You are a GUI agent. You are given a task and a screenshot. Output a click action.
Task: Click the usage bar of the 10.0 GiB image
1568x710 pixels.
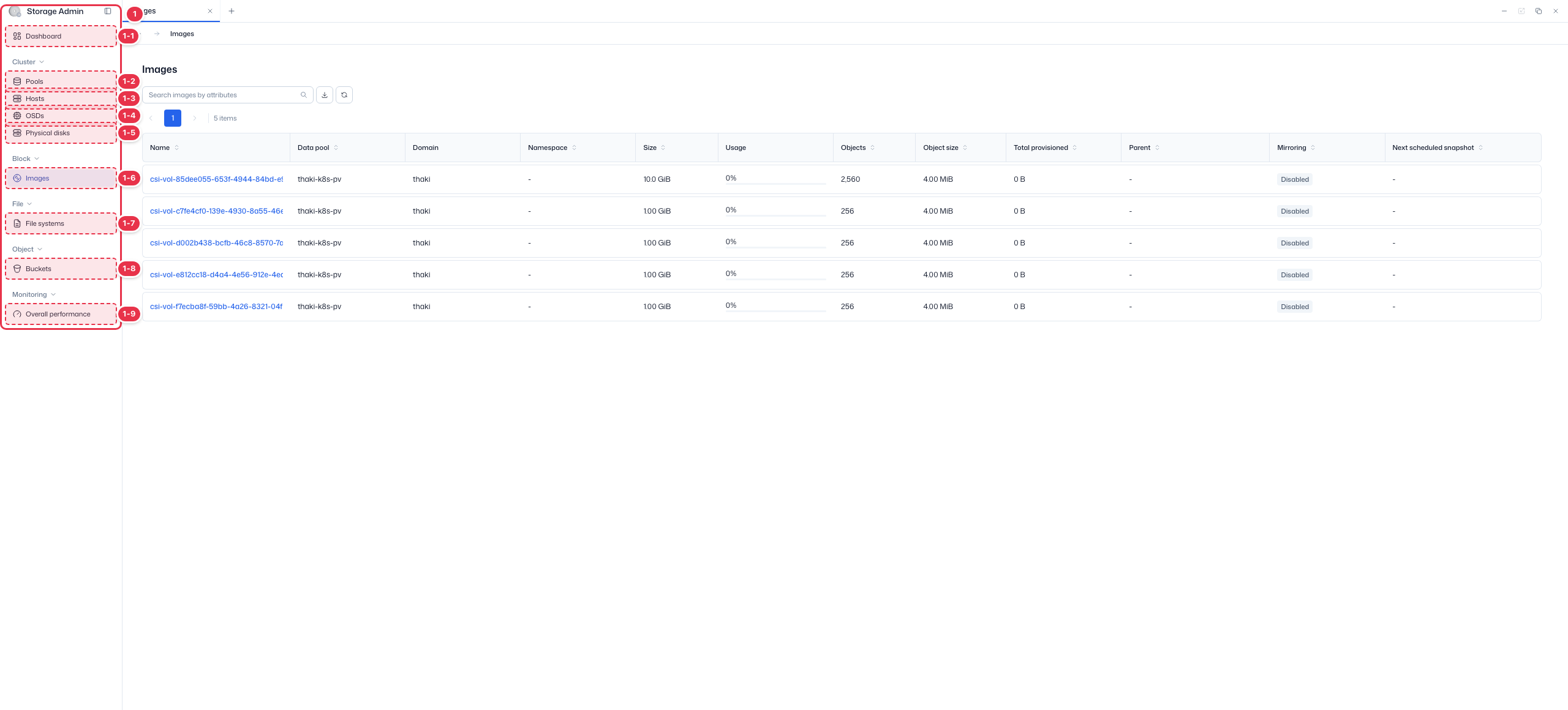click(775, 184)
